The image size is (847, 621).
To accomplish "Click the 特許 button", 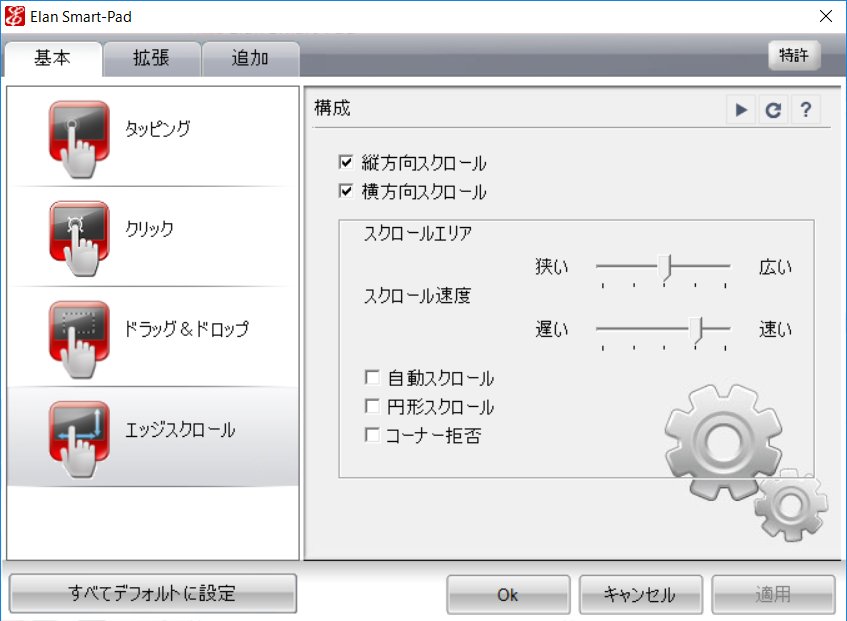I will (794, 55).
